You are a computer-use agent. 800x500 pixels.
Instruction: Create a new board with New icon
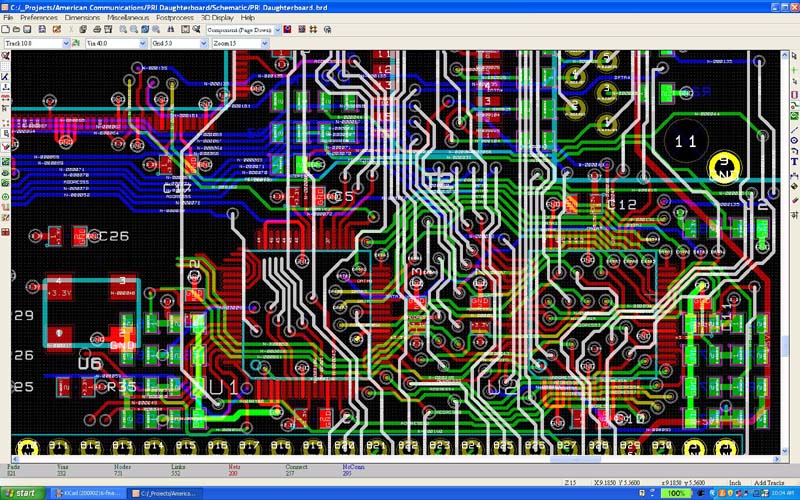pyautogui.click(x=6, y=30)
